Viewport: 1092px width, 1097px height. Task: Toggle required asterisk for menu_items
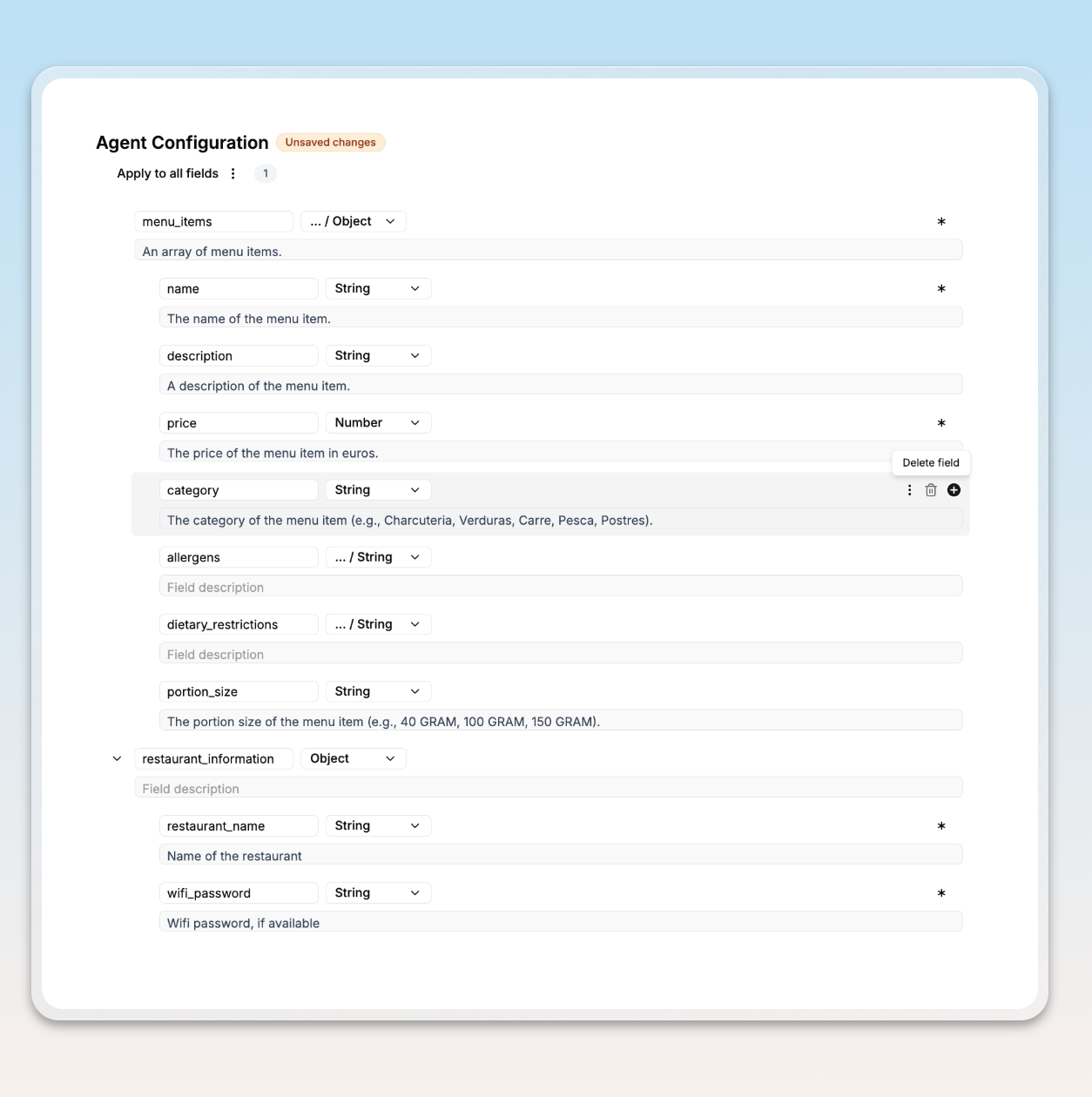pyautogui.click(x=941, y=222)
